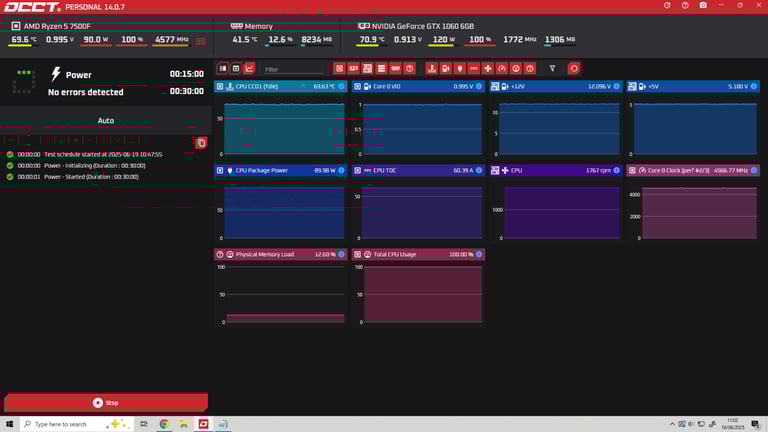Click the 'No errors detected' status text
The width and height of the screenshot is (768, 432).
pos(86,92)
